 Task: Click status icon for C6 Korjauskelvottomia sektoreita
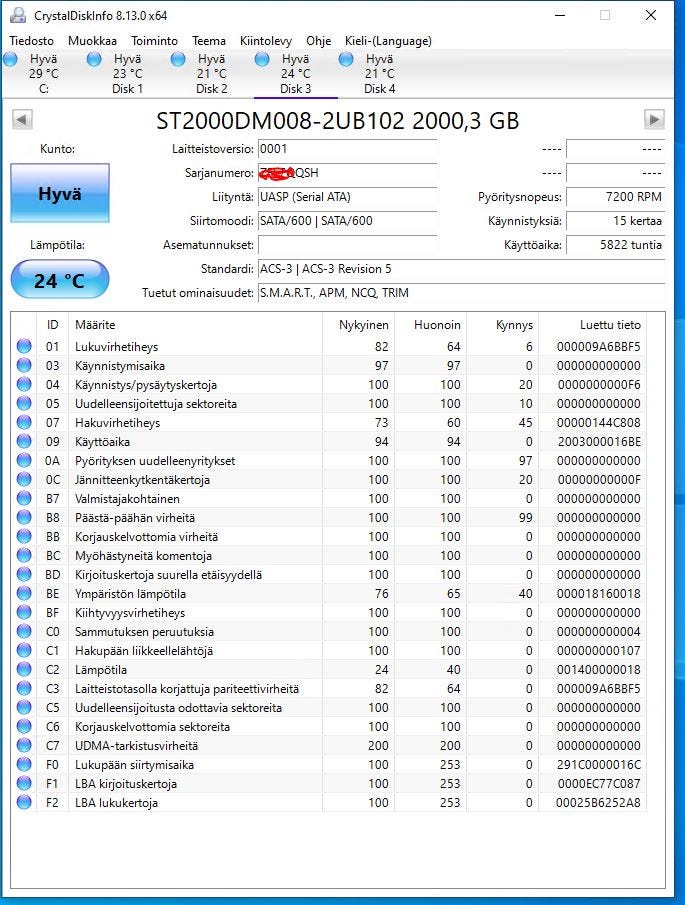(24, 727)
